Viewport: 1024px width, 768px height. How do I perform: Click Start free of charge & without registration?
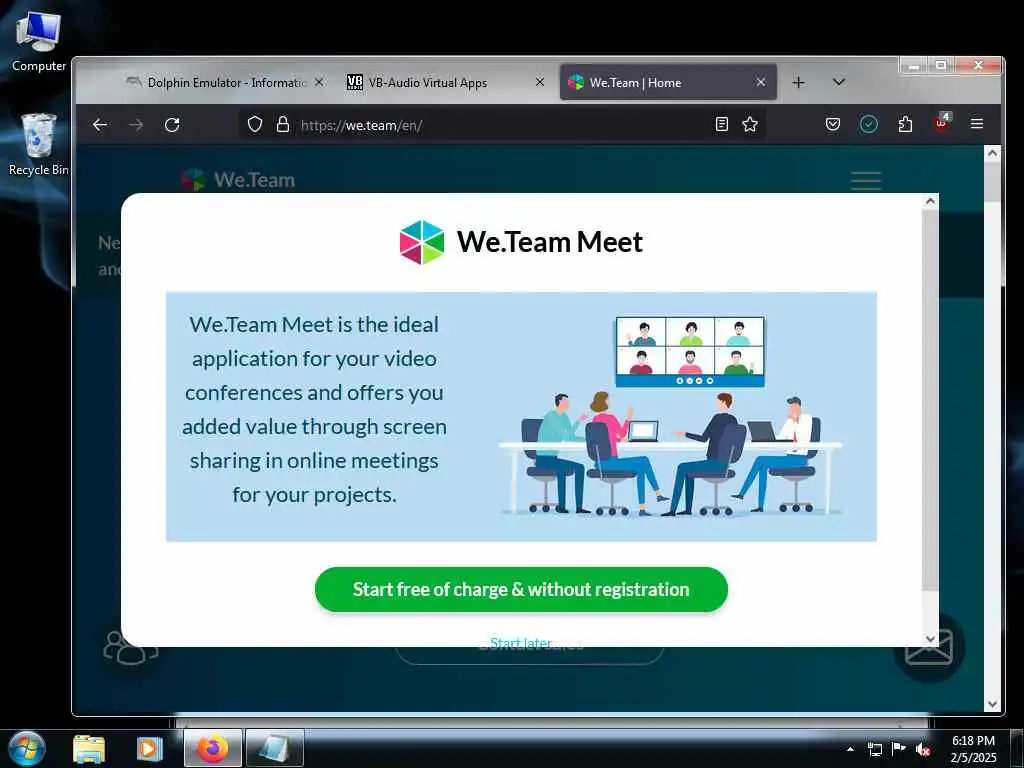click(x=521, y=589)
